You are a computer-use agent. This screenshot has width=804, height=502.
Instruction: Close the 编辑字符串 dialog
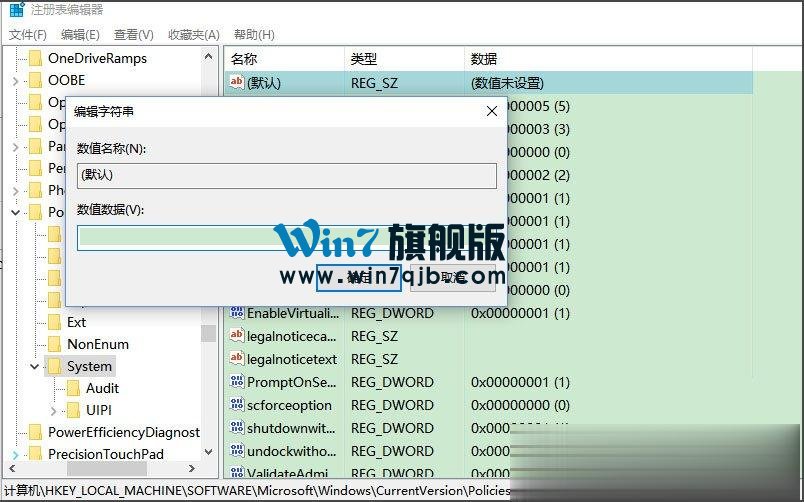pyautogui.click(x=491, y=111)
